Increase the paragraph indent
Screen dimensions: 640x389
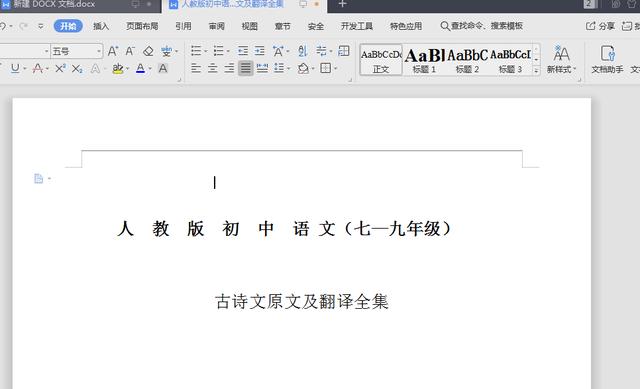point(260,51)
